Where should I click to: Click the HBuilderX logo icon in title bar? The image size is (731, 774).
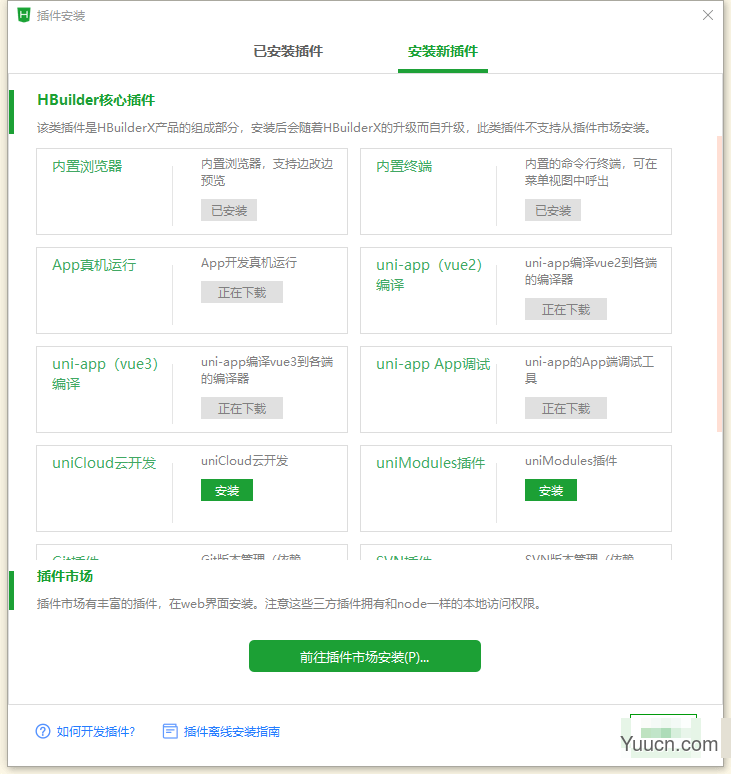[24, 15]
